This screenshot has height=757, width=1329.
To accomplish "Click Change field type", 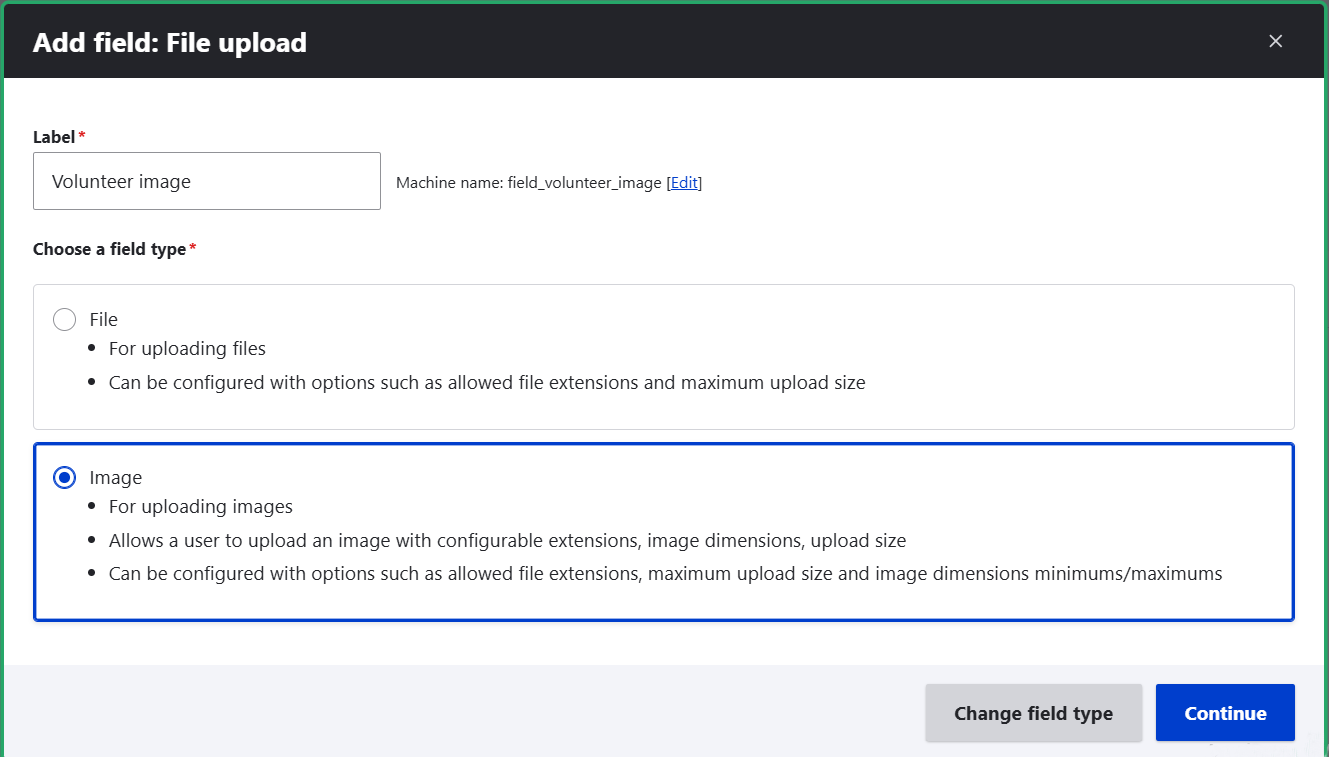I will click(x=1033, y=712).
